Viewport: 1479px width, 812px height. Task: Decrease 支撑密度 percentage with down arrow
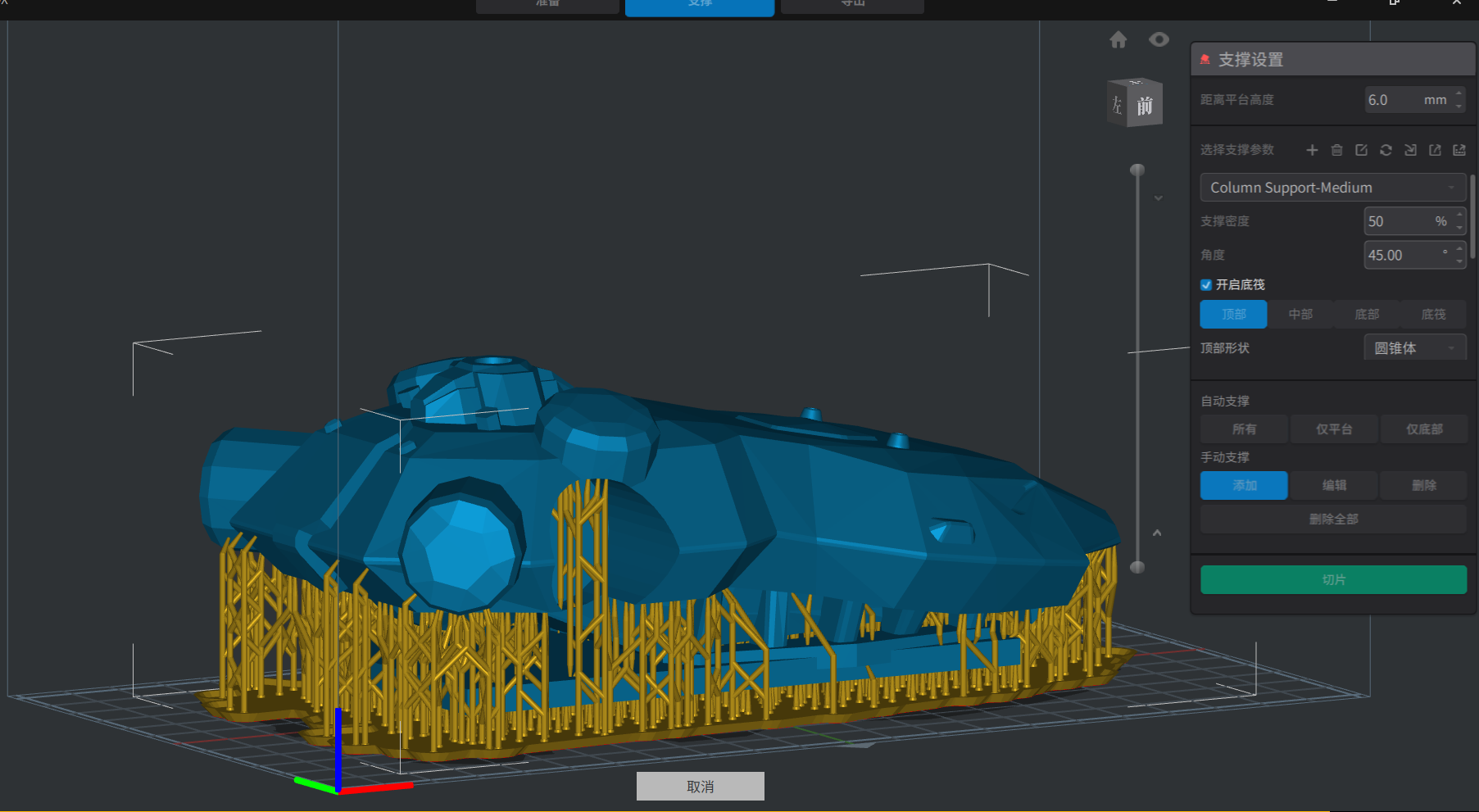(1459, 227)
